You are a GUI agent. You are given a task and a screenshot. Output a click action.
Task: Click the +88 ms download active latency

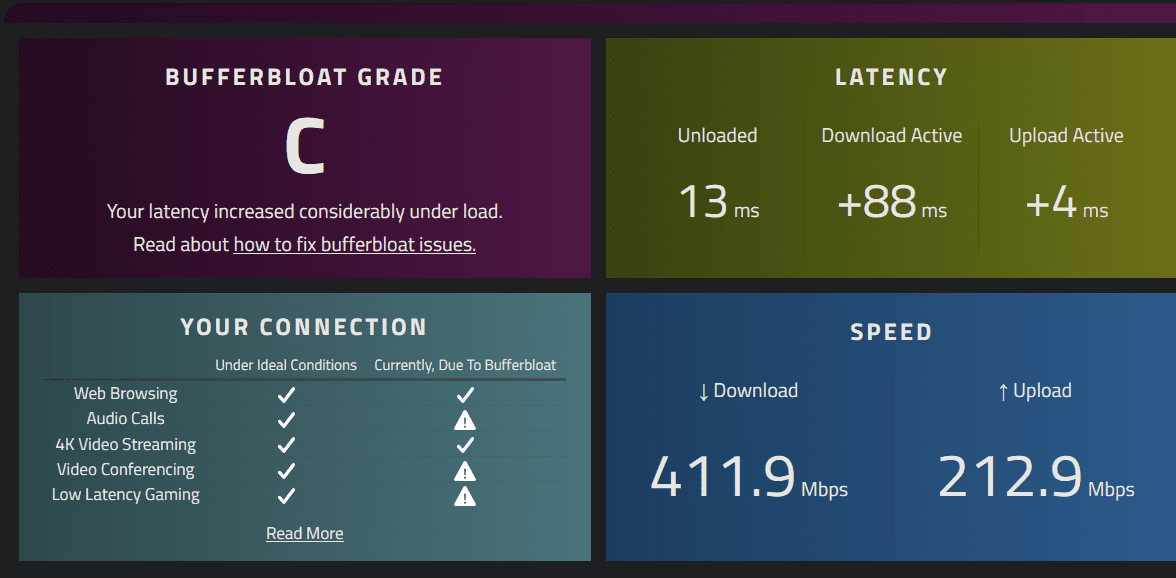[x=892, y=202]
